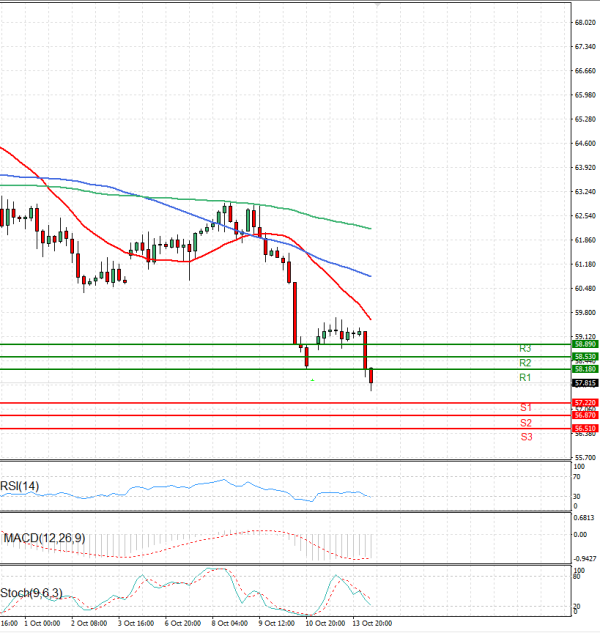The width and height of the screenshot is (600, 633).
Task: Click the last red candlestick on chart
Action: [371, 377]
